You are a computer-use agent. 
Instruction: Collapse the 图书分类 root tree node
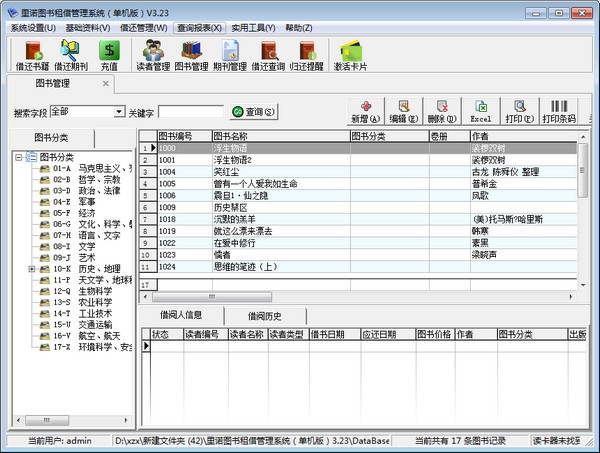click(19, 157)
